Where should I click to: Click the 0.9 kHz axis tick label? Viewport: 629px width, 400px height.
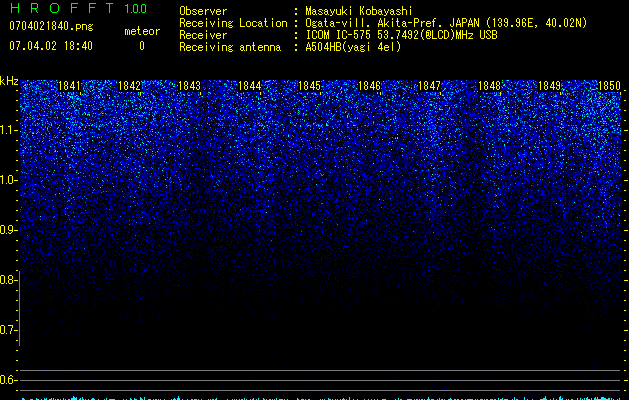(8, 230)
